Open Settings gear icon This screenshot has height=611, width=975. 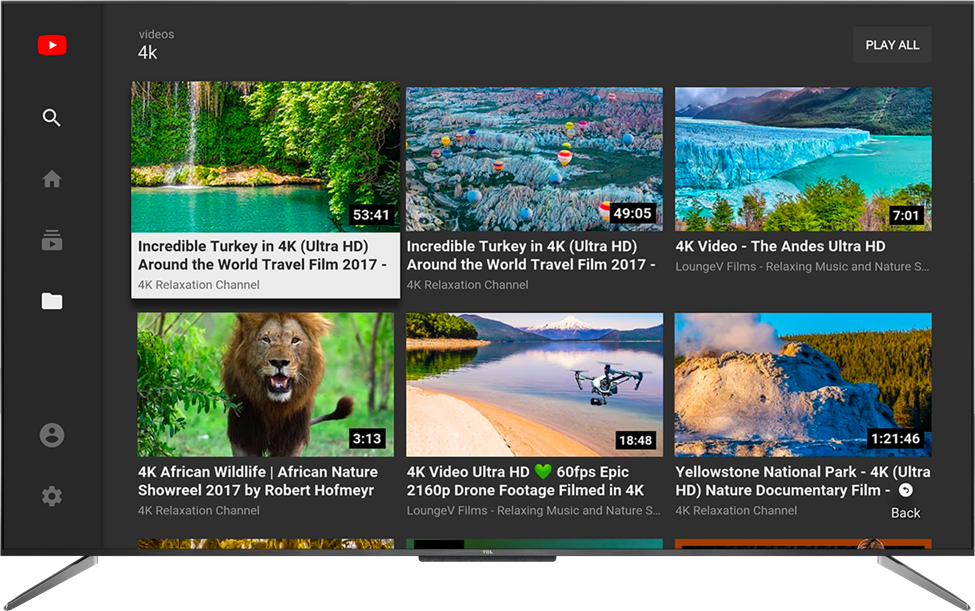(52, 496)
